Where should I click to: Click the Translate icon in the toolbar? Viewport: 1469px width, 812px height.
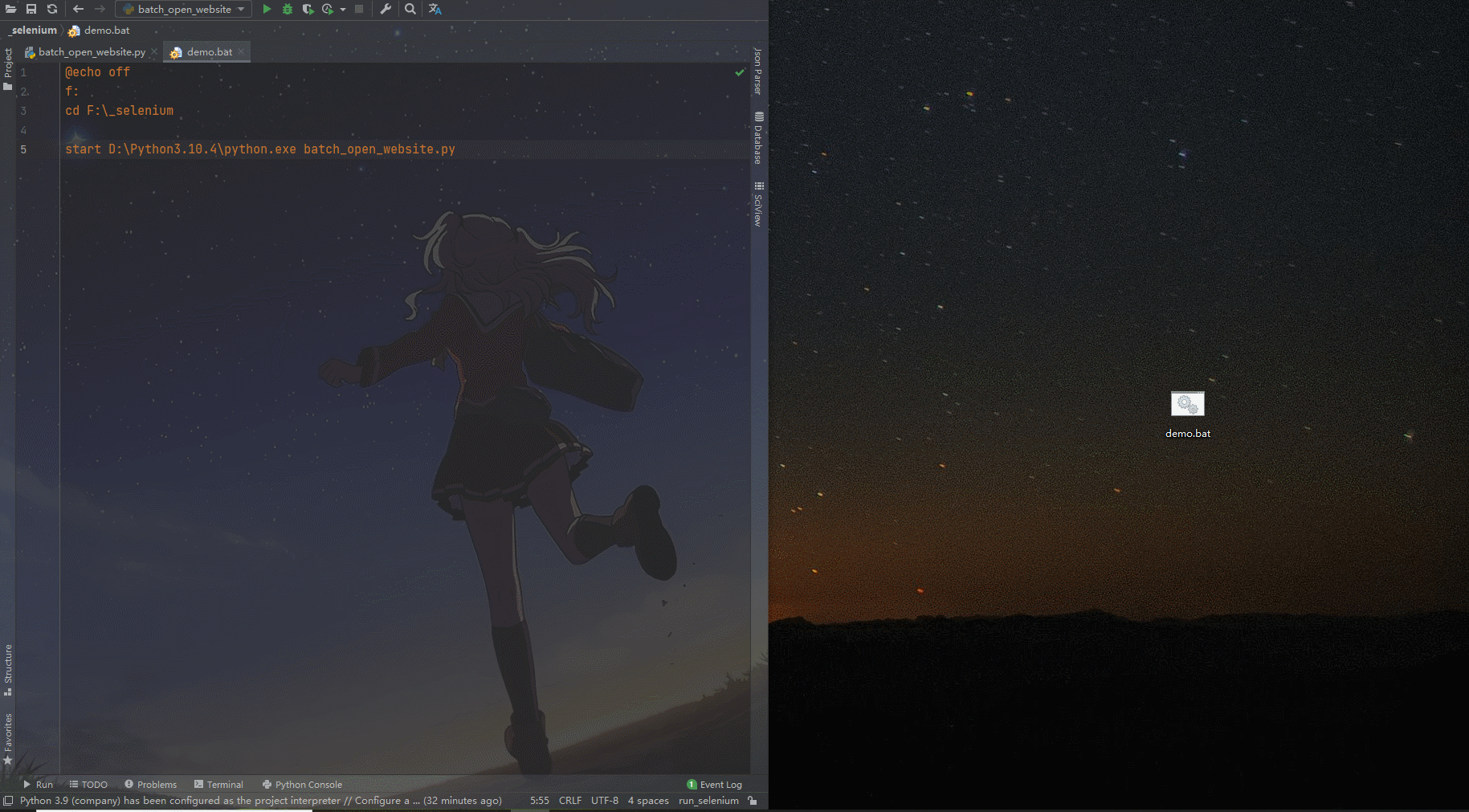pos(435,9)
